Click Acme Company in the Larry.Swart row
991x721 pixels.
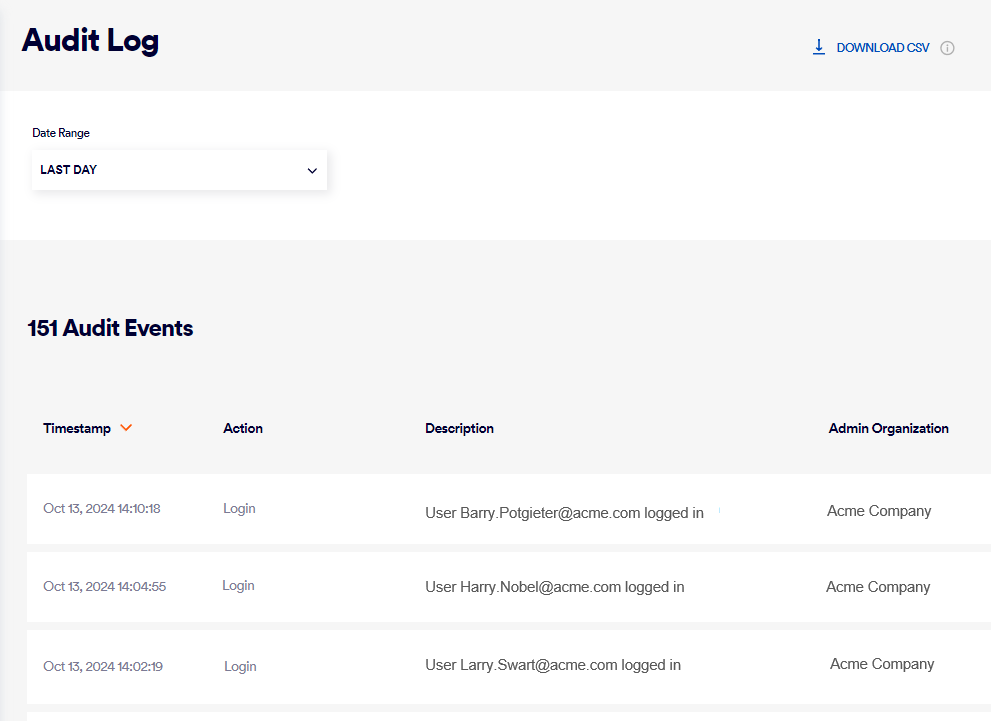(x=882, y=664)
